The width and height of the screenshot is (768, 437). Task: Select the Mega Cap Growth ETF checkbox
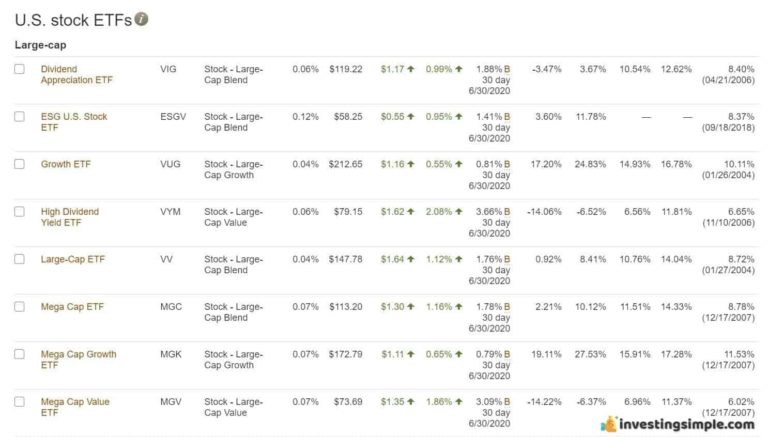(20, 354)
